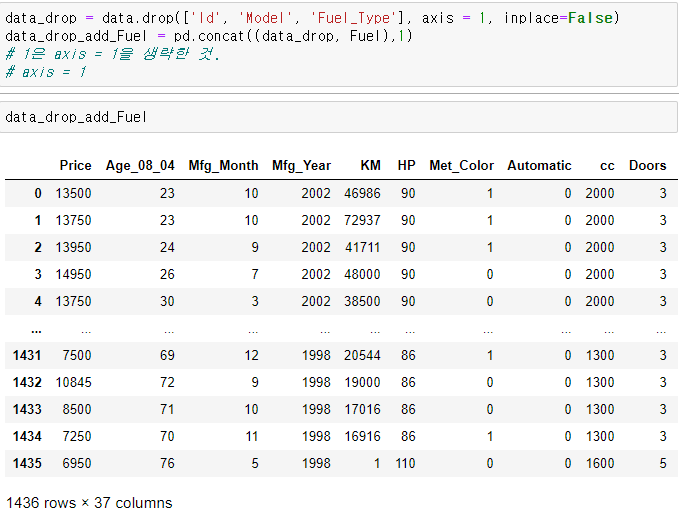
Task: Click the KM value 46986
Action: [362, 193]
